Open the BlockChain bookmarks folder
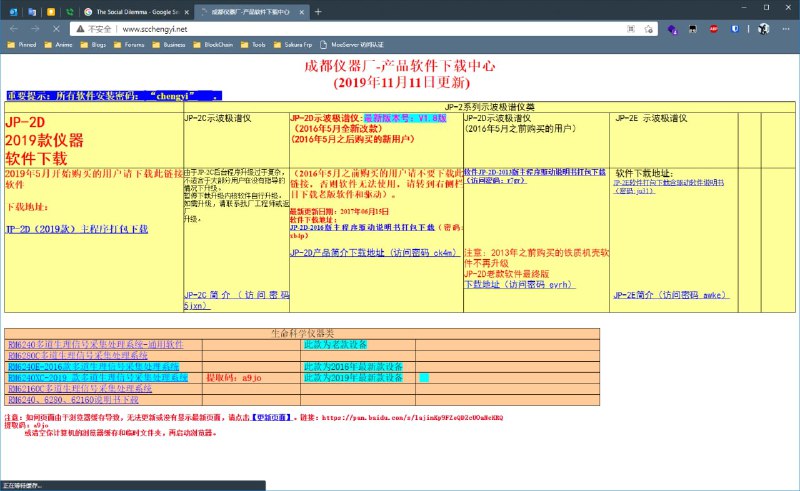The height and width of the screenshot is (491, 800). point(213,45)
